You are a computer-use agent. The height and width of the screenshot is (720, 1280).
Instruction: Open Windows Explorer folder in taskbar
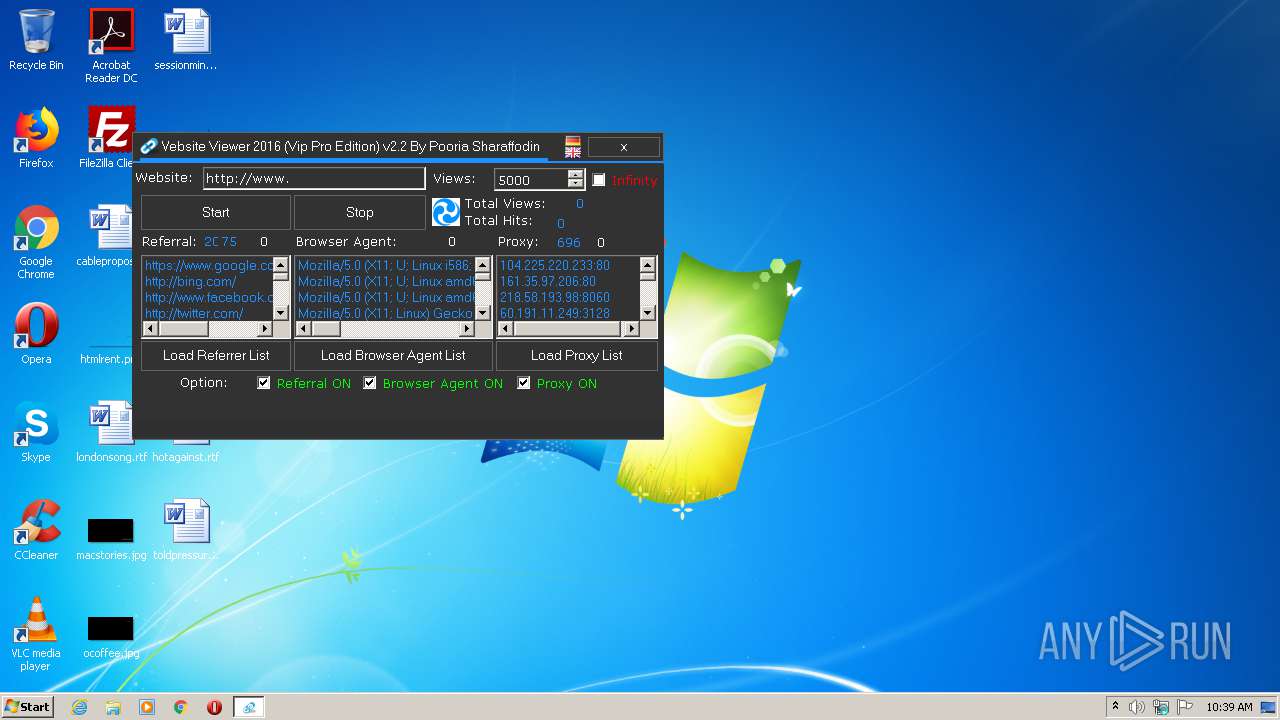tap(113, 707)
